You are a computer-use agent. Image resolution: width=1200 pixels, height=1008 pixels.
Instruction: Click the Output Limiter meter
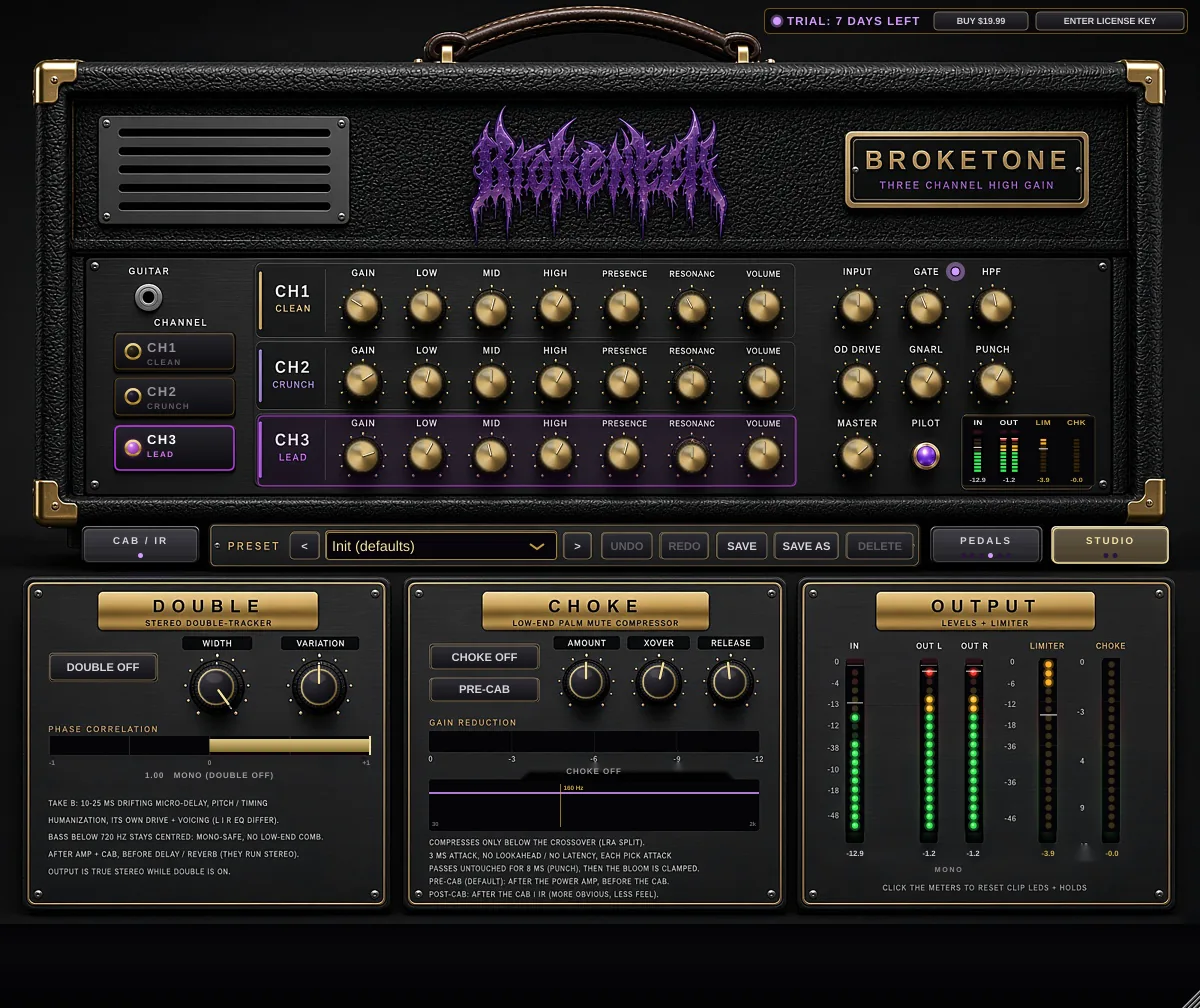click(x=1047, y=750)
